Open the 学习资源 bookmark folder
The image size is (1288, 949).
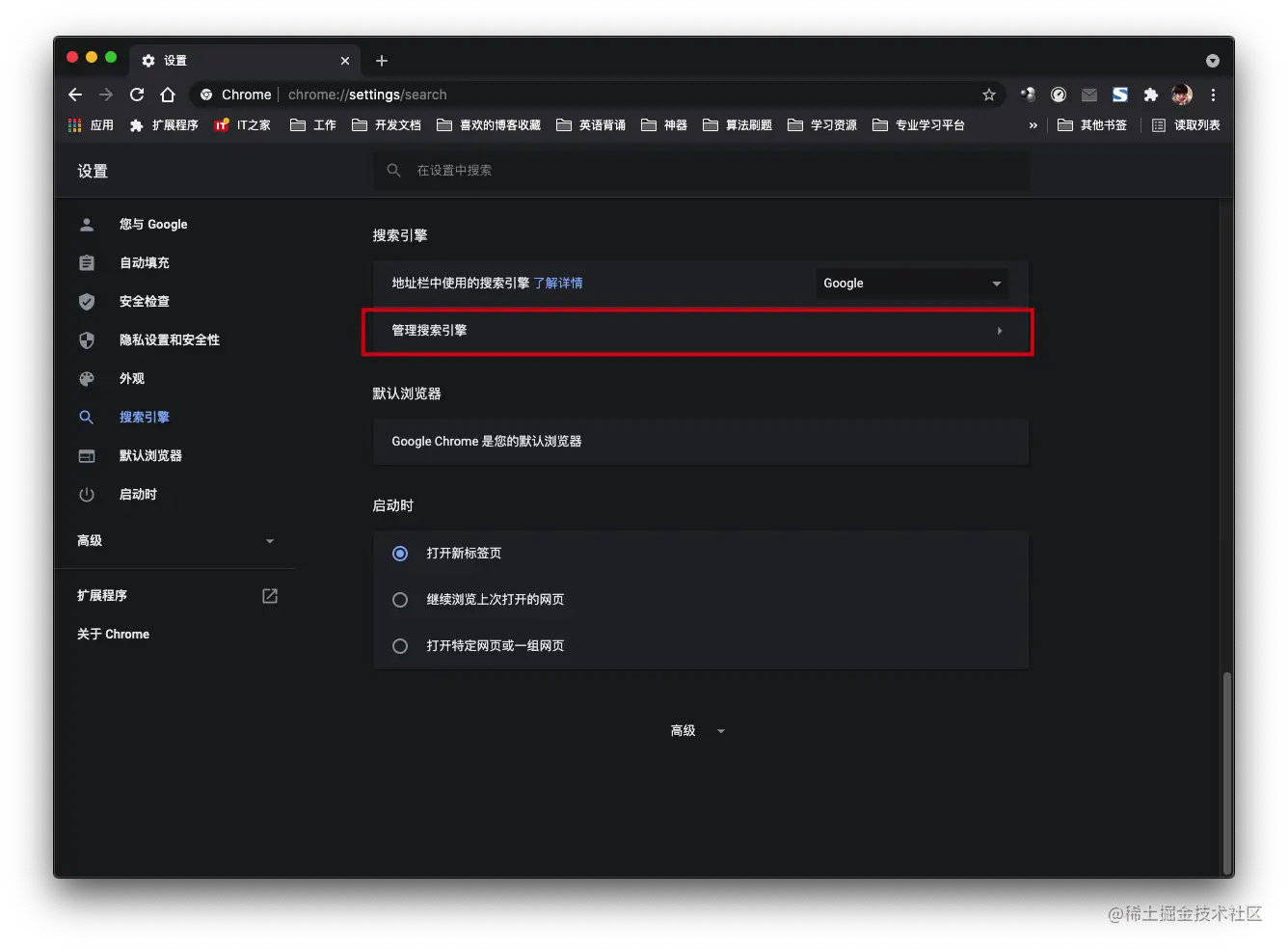[822, 125]
